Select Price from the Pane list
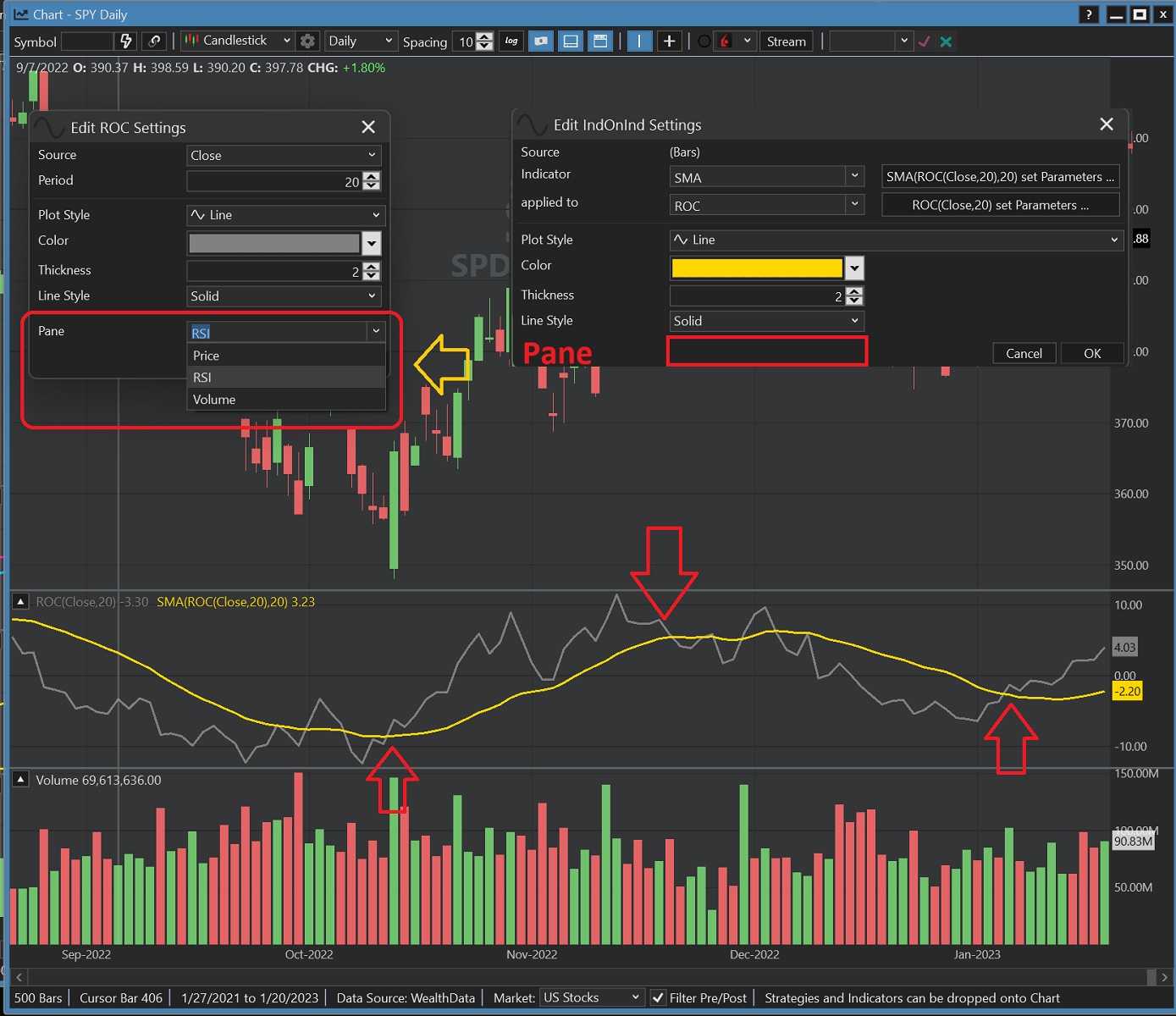The height and width of the screenshot is (1016, 1176). point(206,356)
